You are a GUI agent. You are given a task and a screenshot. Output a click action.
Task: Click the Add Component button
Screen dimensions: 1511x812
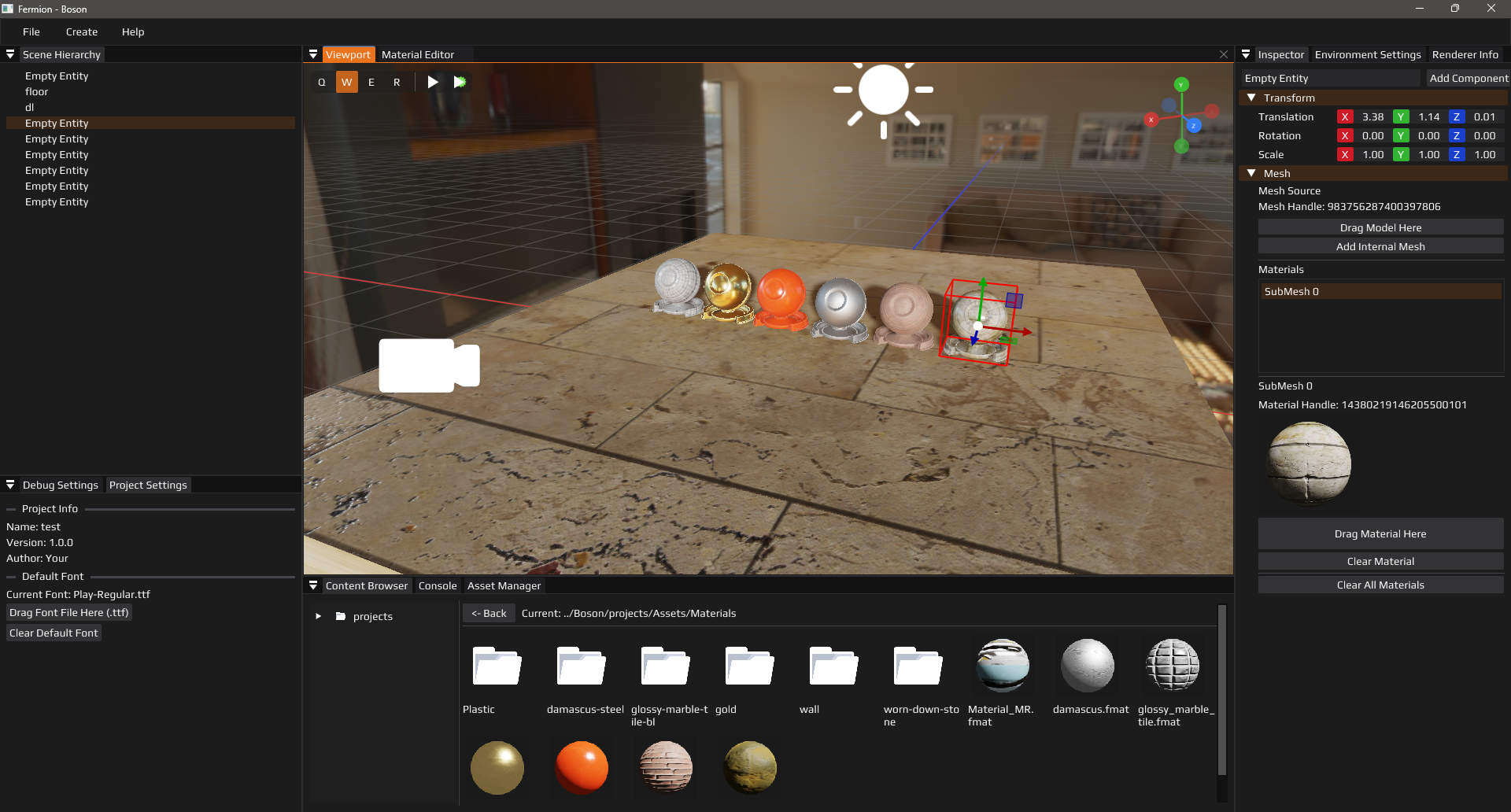coord(1468,78)
